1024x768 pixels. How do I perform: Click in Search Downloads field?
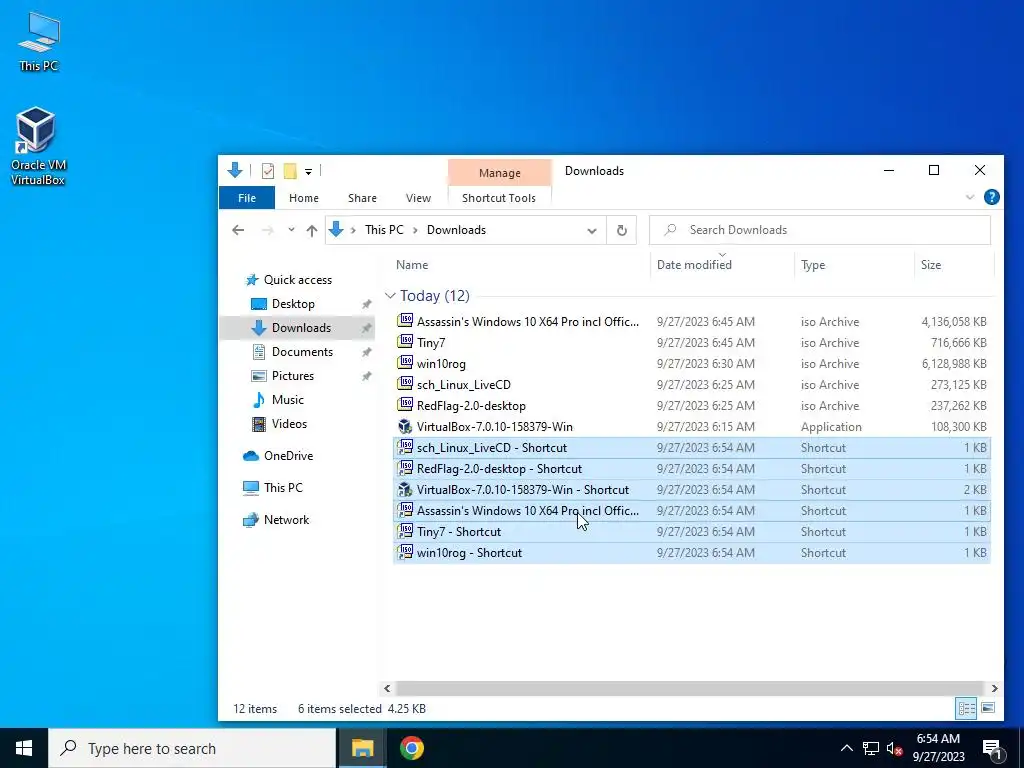pyautogui.click(x=820, y=230)
